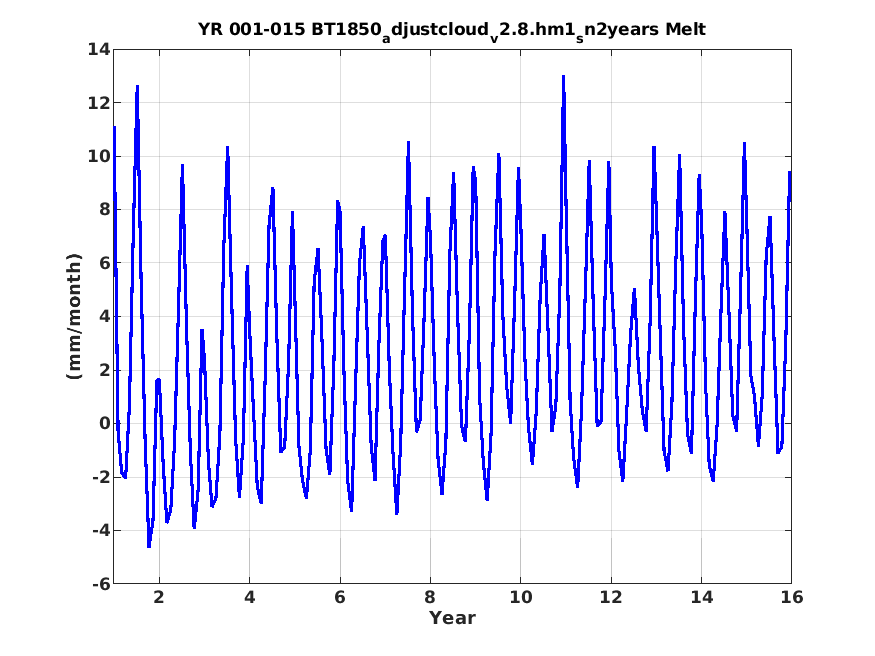The width and height of the screenshot is (875, 656).
Task: Select the x-axis tick label 4
Action: tap(249, 597)
